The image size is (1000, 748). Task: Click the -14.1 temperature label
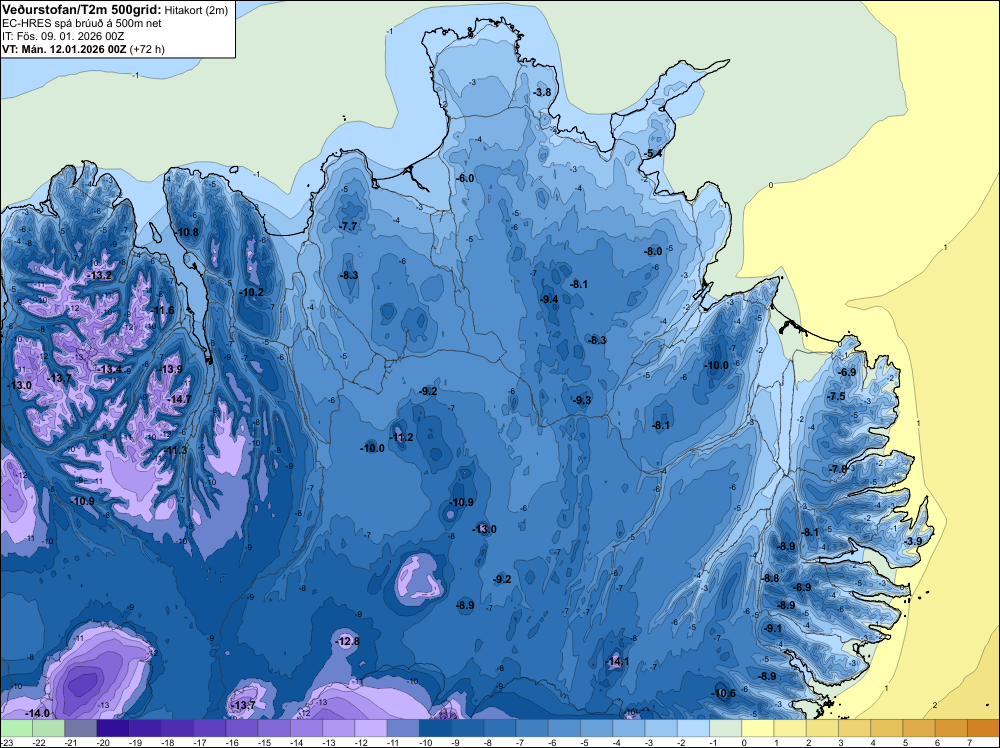click(x=617, y=662)
